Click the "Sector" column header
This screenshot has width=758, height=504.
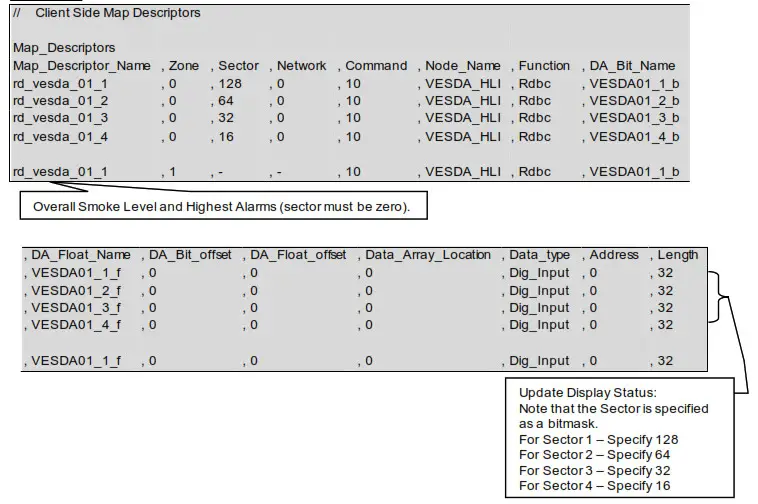[239, 66]
